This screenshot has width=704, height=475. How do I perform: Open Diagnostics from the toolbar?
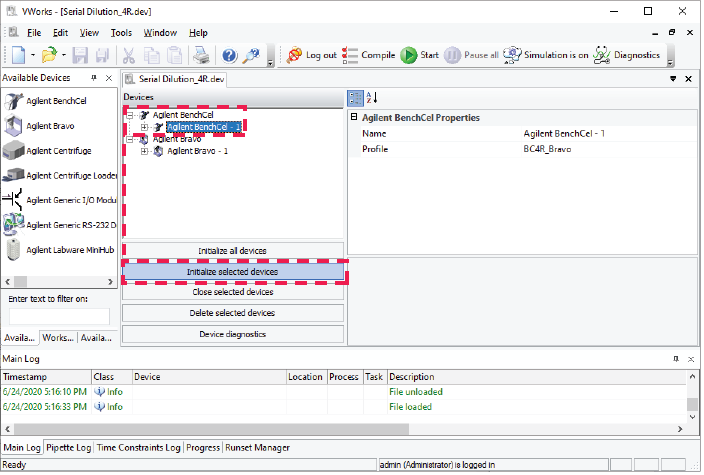[626, 55]
